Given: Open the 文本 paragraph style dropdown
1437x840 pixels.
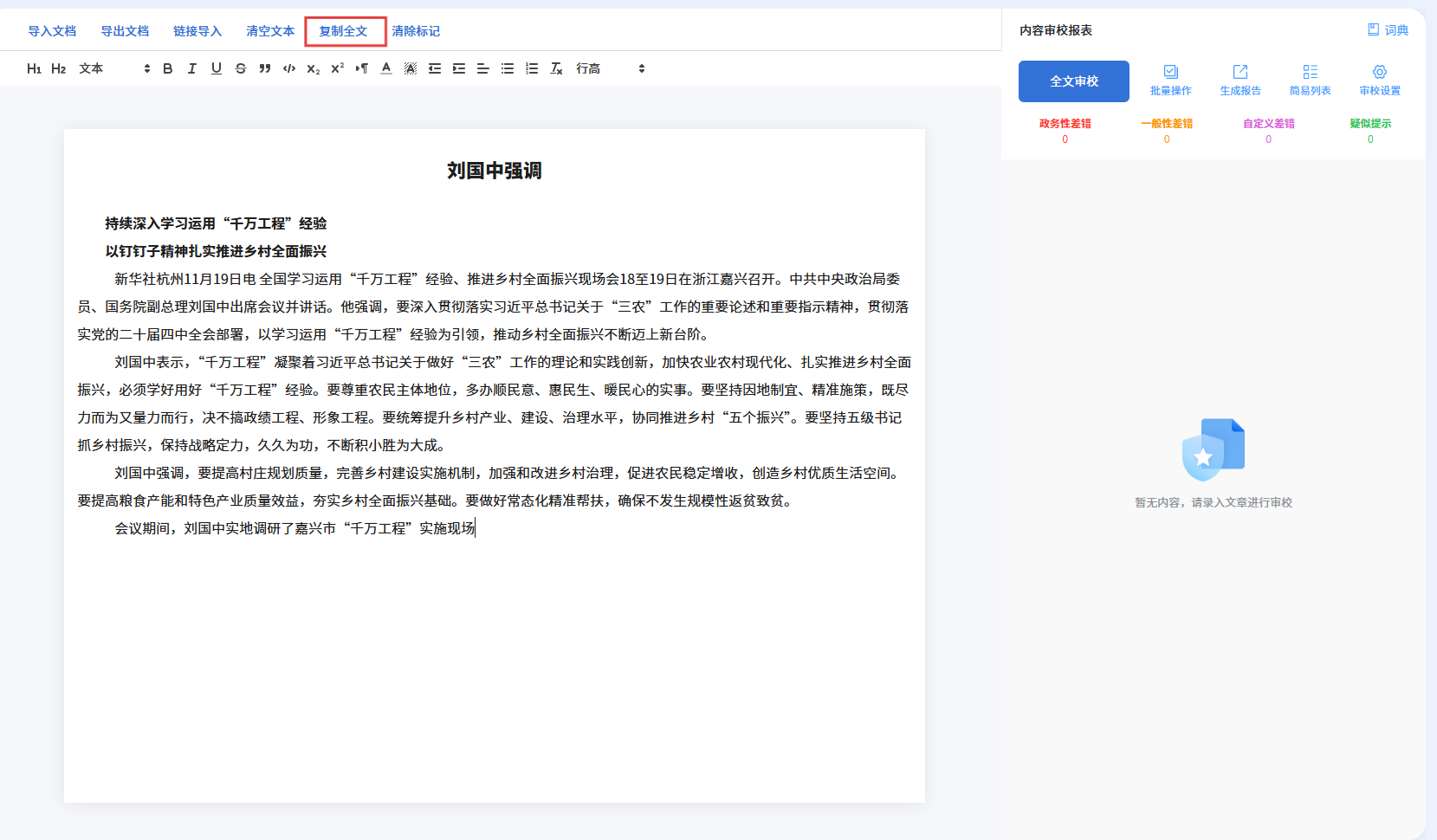Looking at the screenshot, I should point(114,68).
